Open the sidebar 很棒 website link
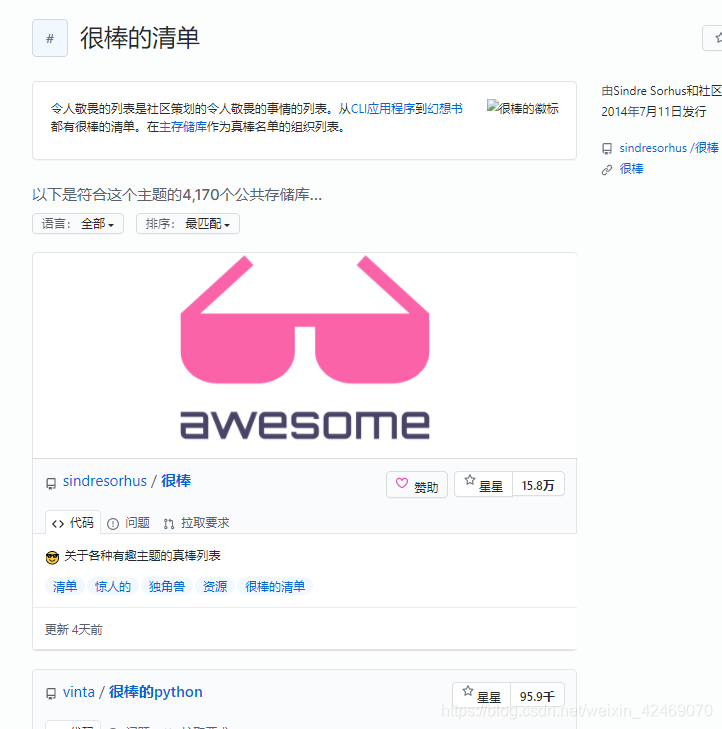The width and height of the screenshot is (722, 729). click(x=631, y=169)
